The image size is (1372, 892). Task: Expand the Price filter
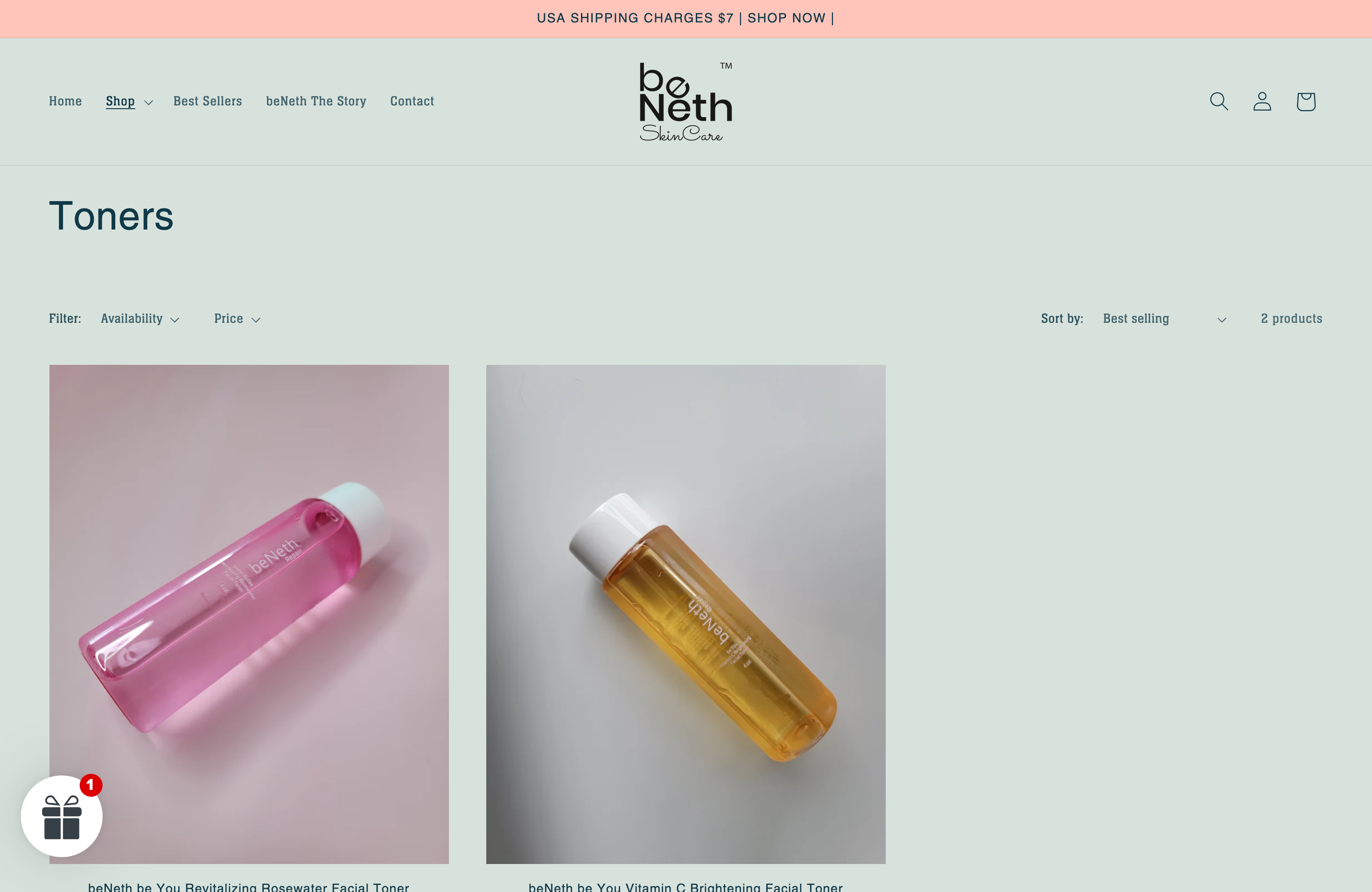point(238,319)
